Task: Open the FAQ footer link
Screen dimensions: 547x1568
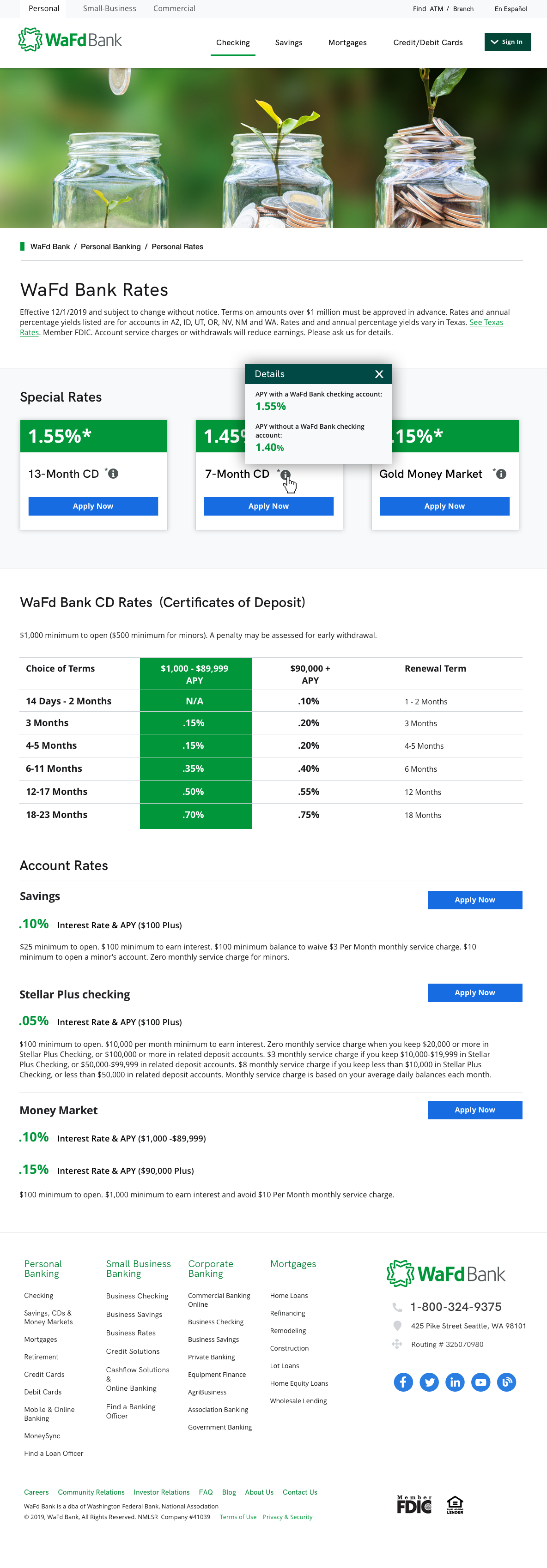Action: tap(206, 1492)
